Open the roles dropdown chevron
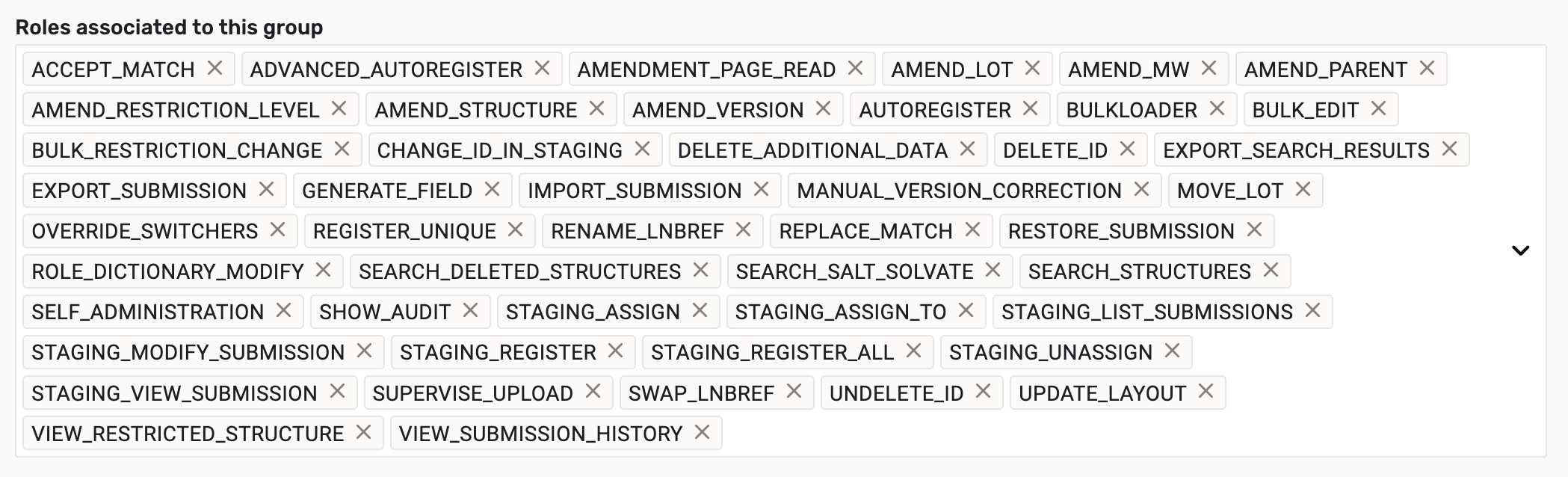The width and height of the screenshot is (1568, 477). coord(1520,250)
